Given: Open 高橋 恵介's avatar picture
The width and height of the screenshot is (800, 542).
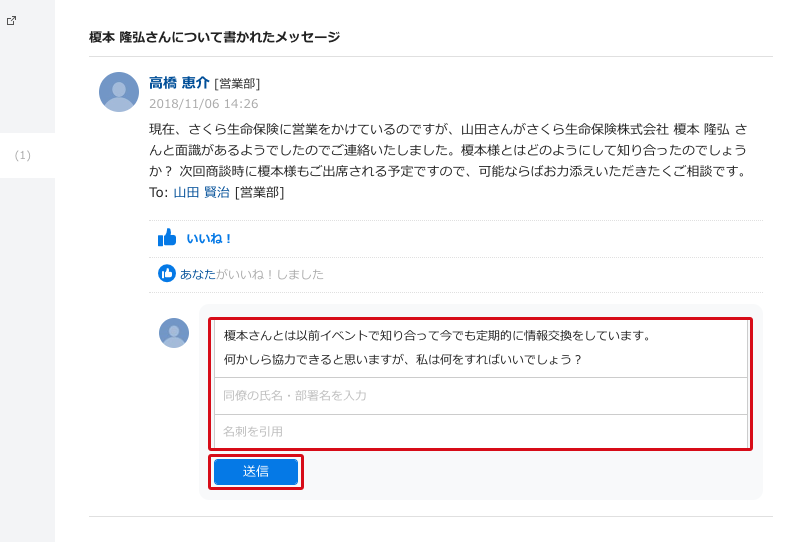Looking at the screenshot, I should (x=119, y=92).
